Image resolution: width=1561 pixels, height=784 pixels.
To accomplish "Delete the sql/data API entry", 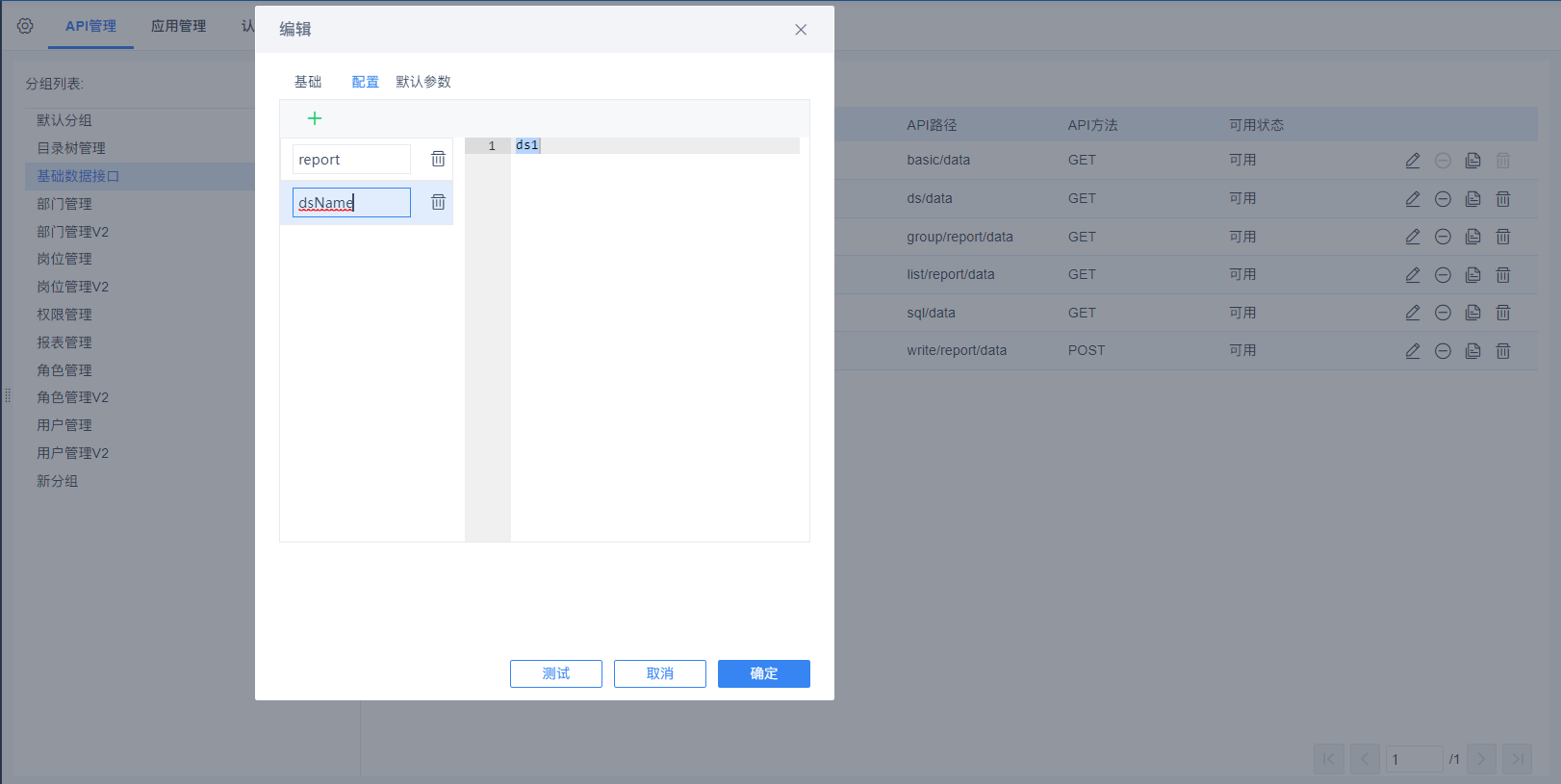I will [1503, 313].
